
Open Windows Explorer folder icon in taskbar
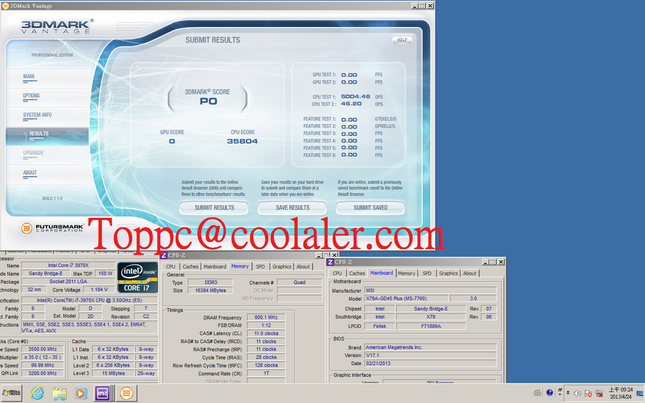pos(59,394)
